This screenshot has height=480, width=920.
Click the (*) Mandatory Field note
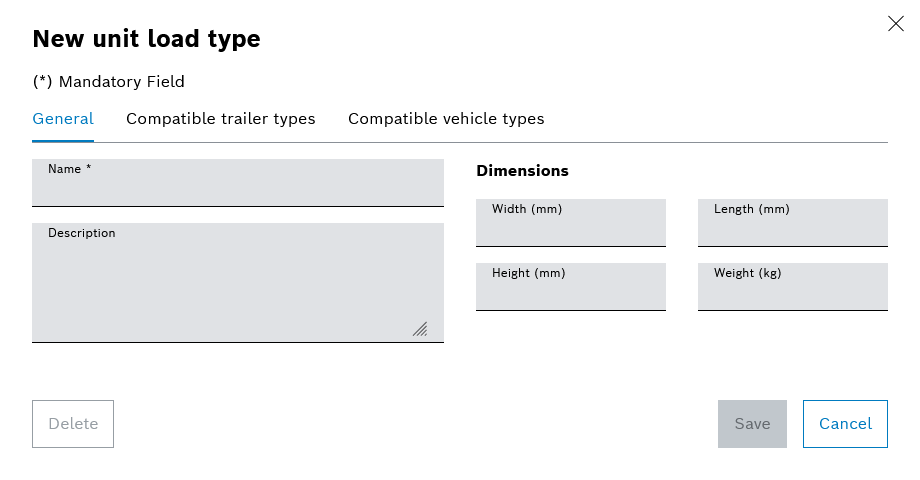coord(109,82)
